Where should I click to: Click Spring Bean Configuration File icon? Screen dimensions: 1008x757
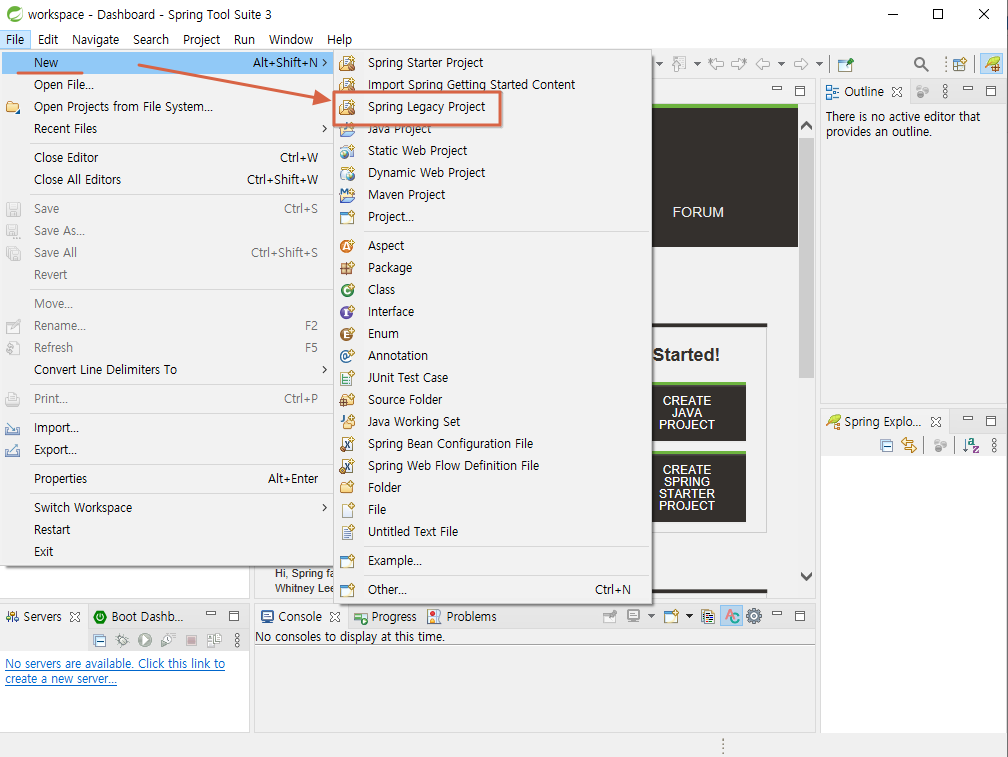point(347,443)
